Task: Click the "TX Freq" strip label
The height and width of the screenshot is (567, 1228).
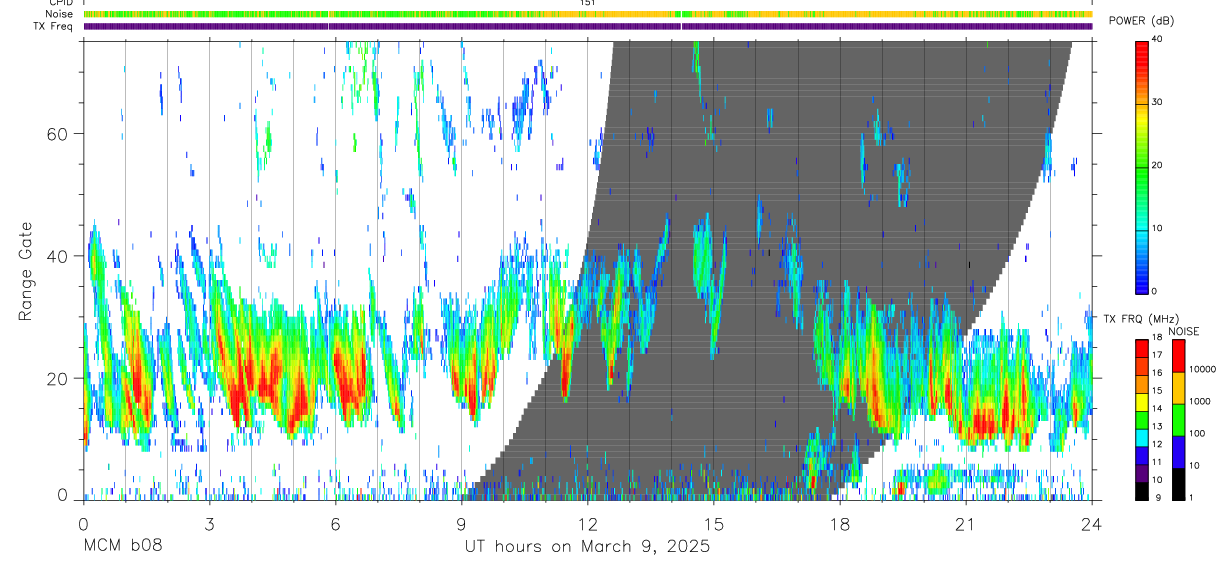Action: (x=53, y=26)
